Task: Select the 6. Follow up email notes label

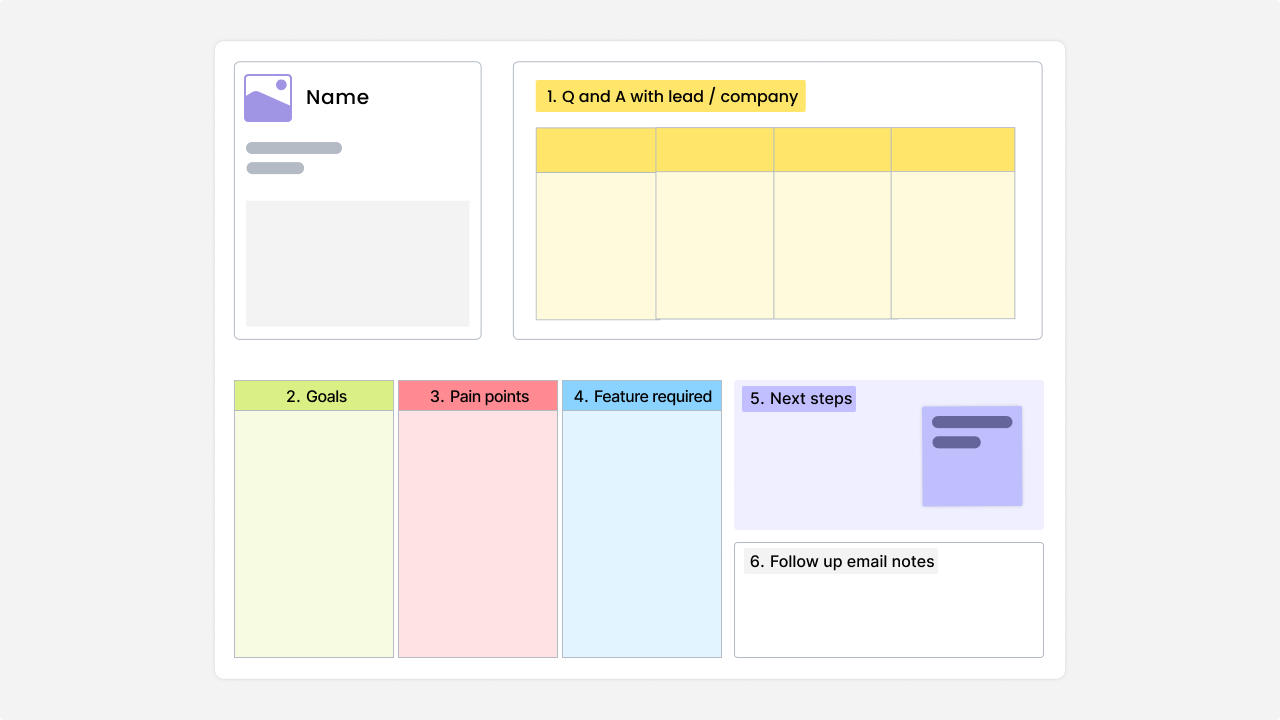Action: (841, 561)
